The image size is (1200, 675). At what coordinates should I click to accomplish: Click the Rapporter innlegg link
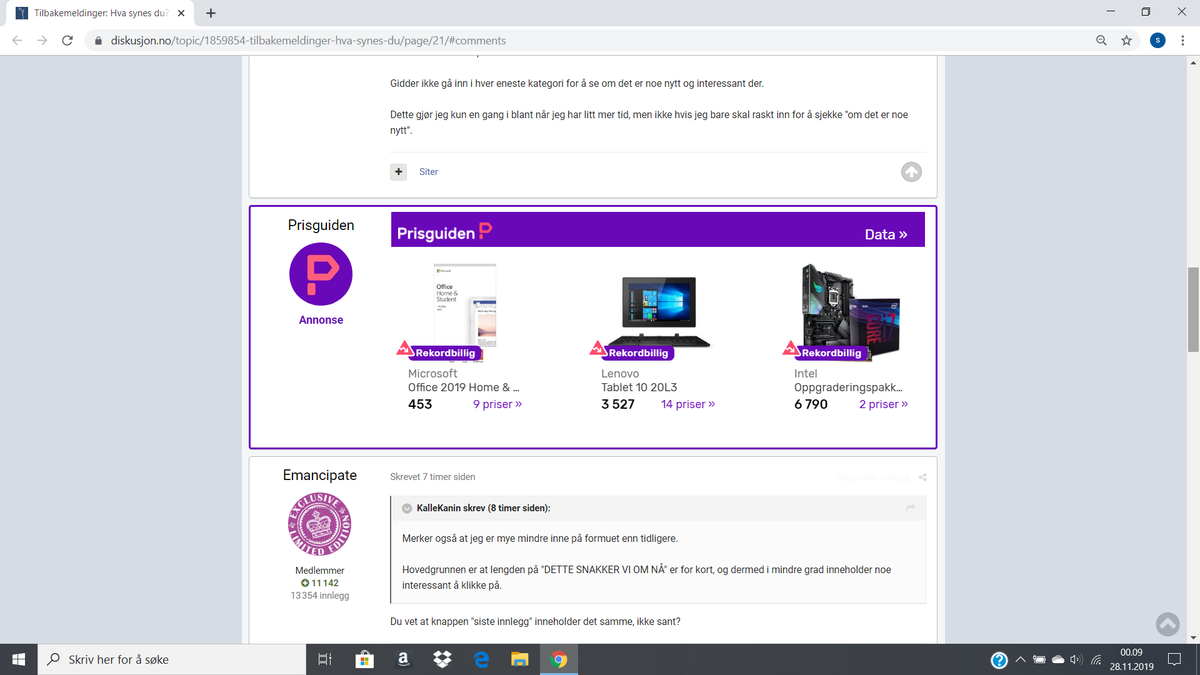click(x=874, y=477)
